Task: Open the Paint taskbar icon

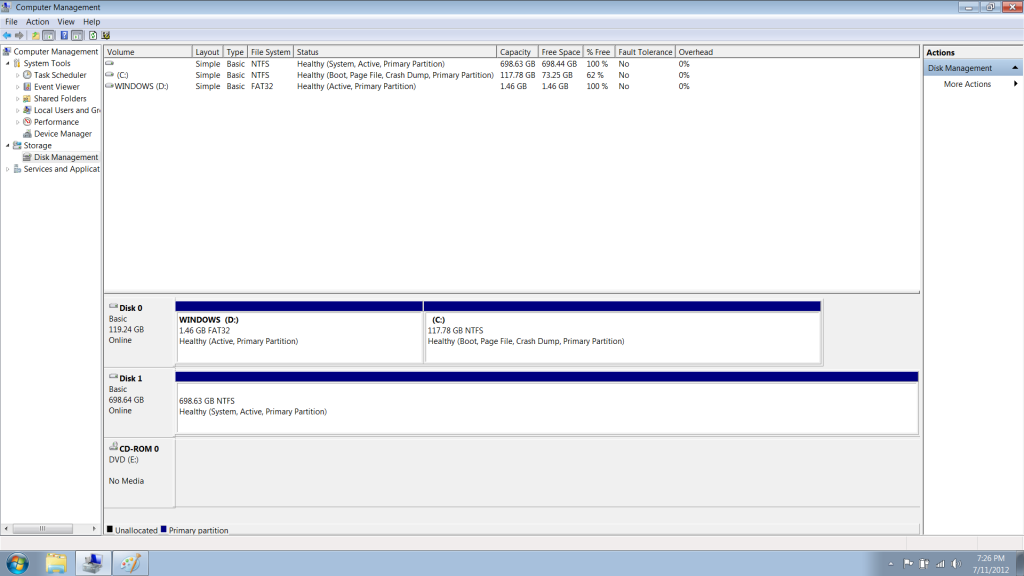Action: (130, 563)
